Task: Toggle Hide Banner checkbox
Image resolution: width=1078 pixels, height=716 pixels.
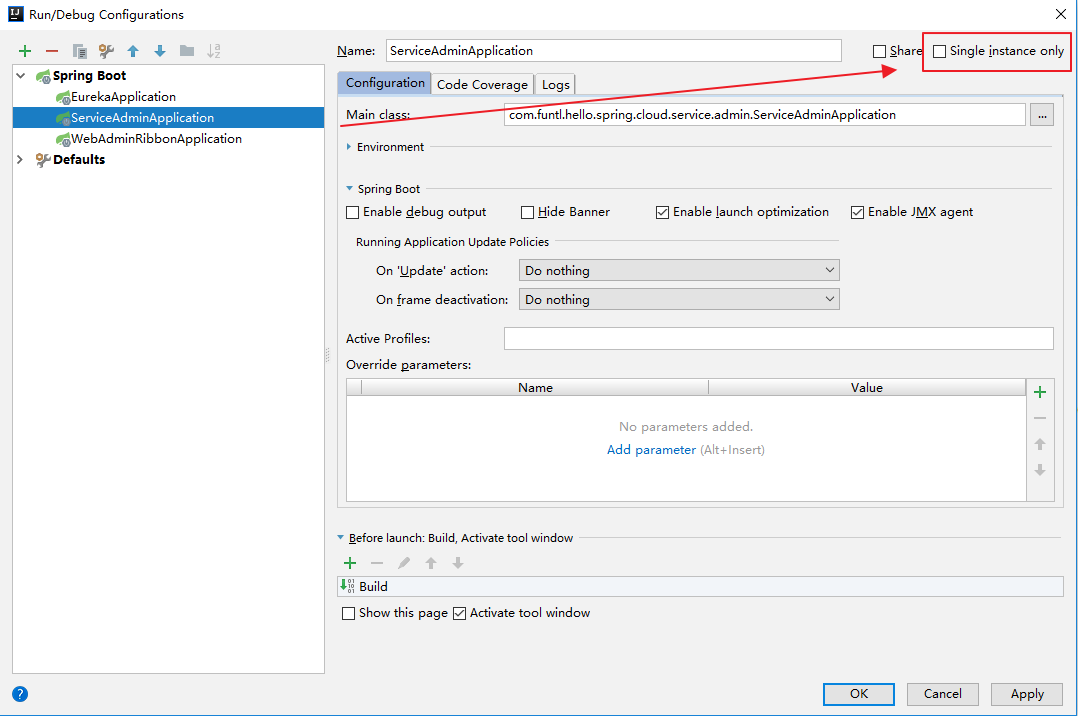Action: 527,213
